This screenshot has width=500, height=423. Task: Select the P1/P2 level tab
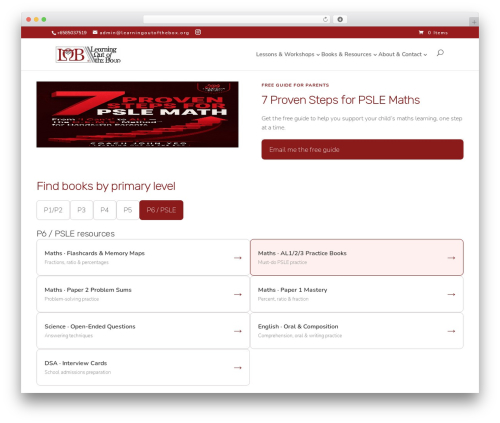53,210
